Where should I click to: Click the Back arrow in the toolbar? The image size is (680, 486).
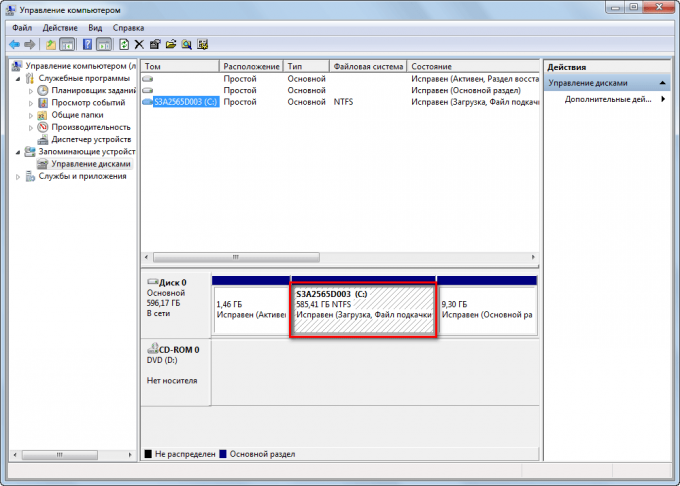click(14, 45)
